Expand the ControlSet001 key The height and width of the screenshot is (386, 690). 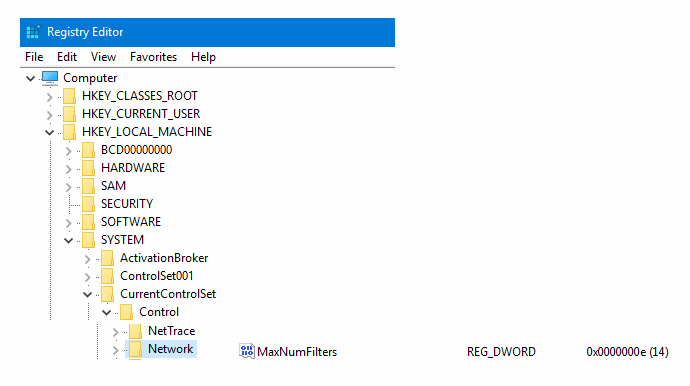88,277
